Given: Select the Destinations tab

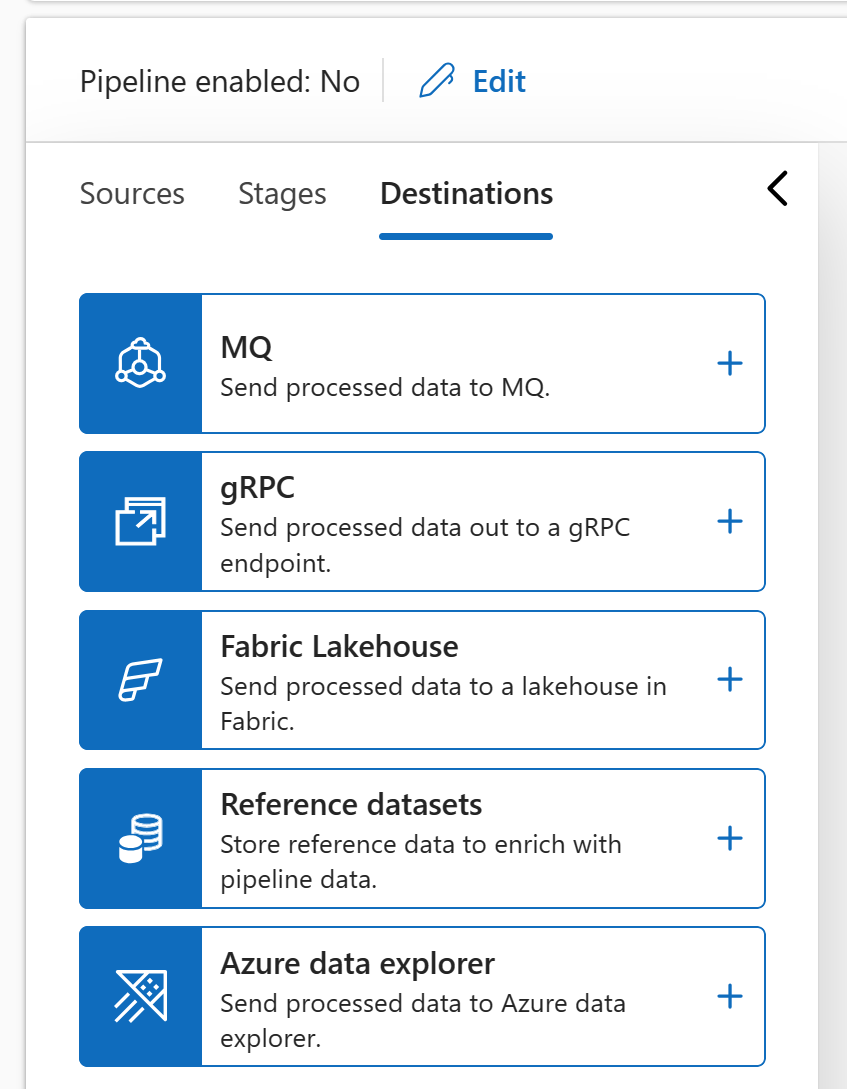Looking at the screenshot, I should pyautogui.click(x=467, y=194).
